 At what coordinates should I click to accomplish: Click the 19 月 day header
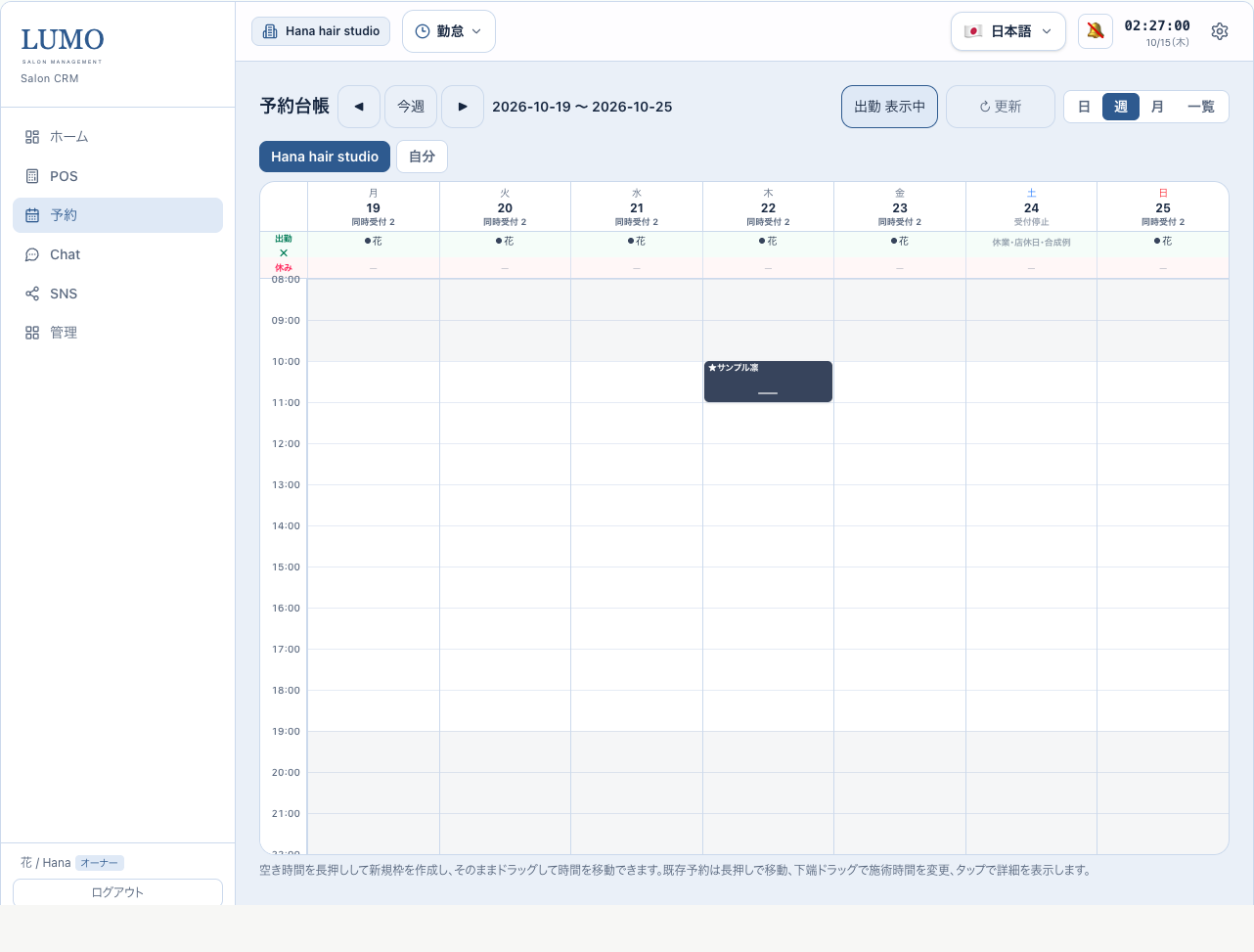[374, 206]
